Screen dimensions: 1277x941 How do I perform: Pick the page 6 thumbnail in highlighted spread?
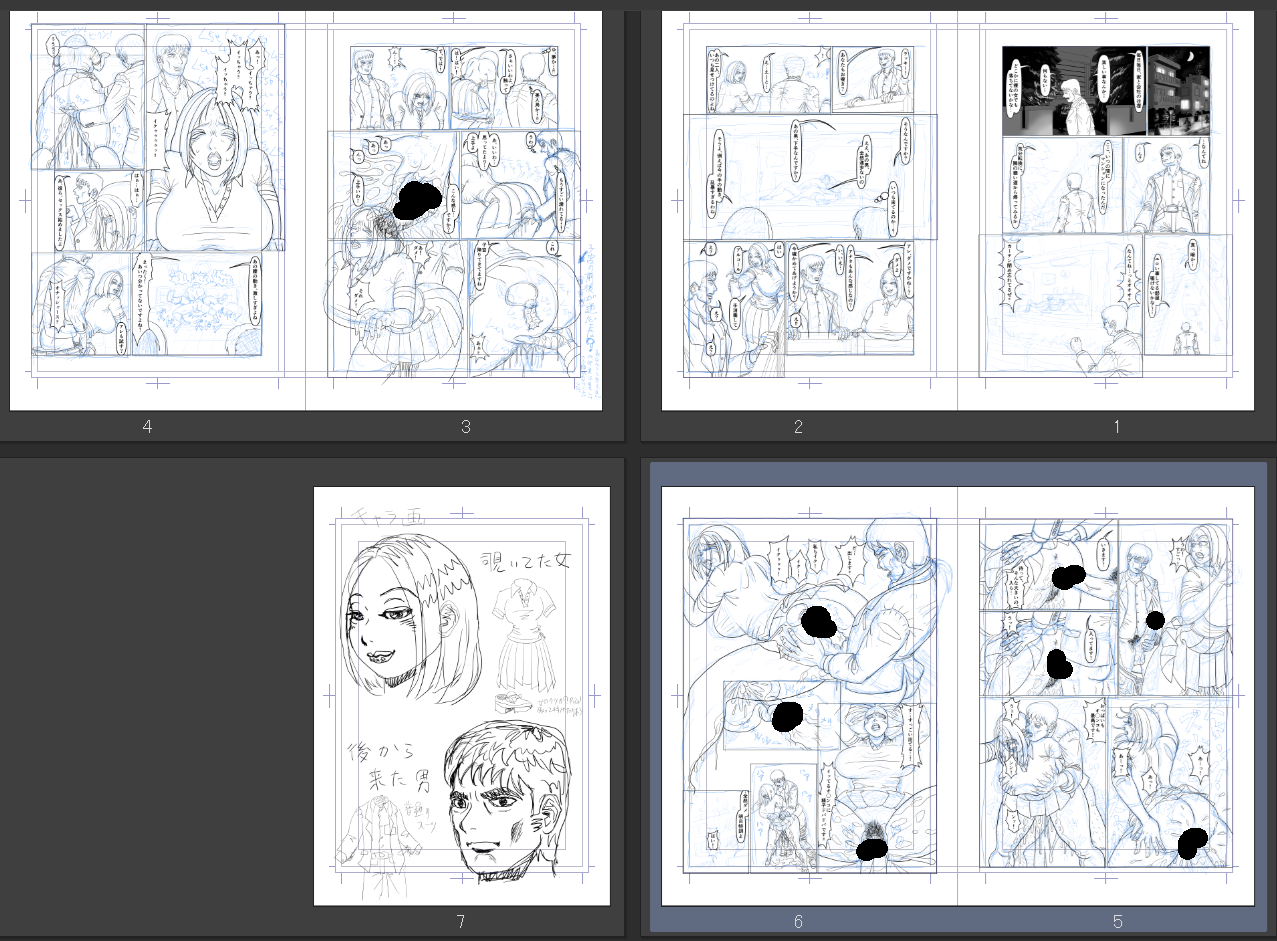pyautogui.click(x=809, y=695)
